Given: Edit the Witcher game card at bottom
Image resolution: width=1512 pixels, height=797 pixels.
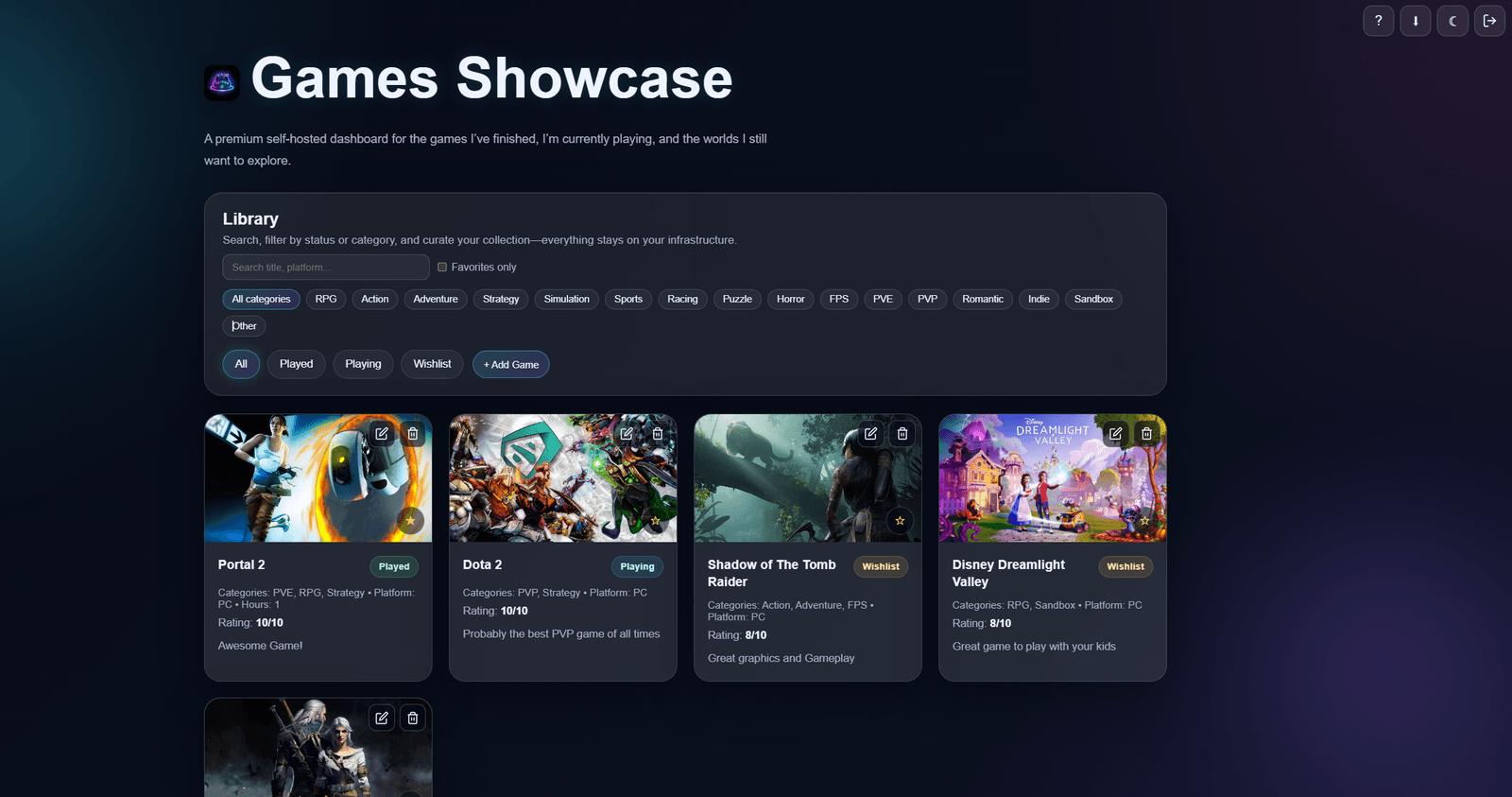Looking at the screenshot, I should [x=382, y=719].
